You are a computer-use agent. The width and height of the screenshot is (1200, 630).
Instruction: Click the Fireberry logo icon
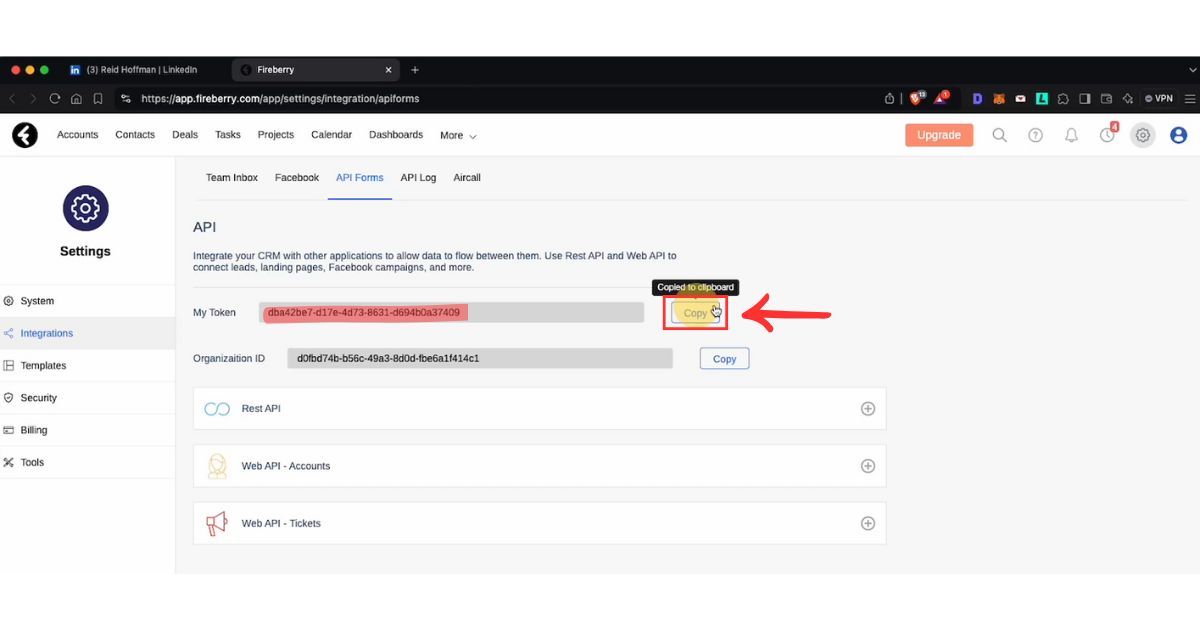25,135
